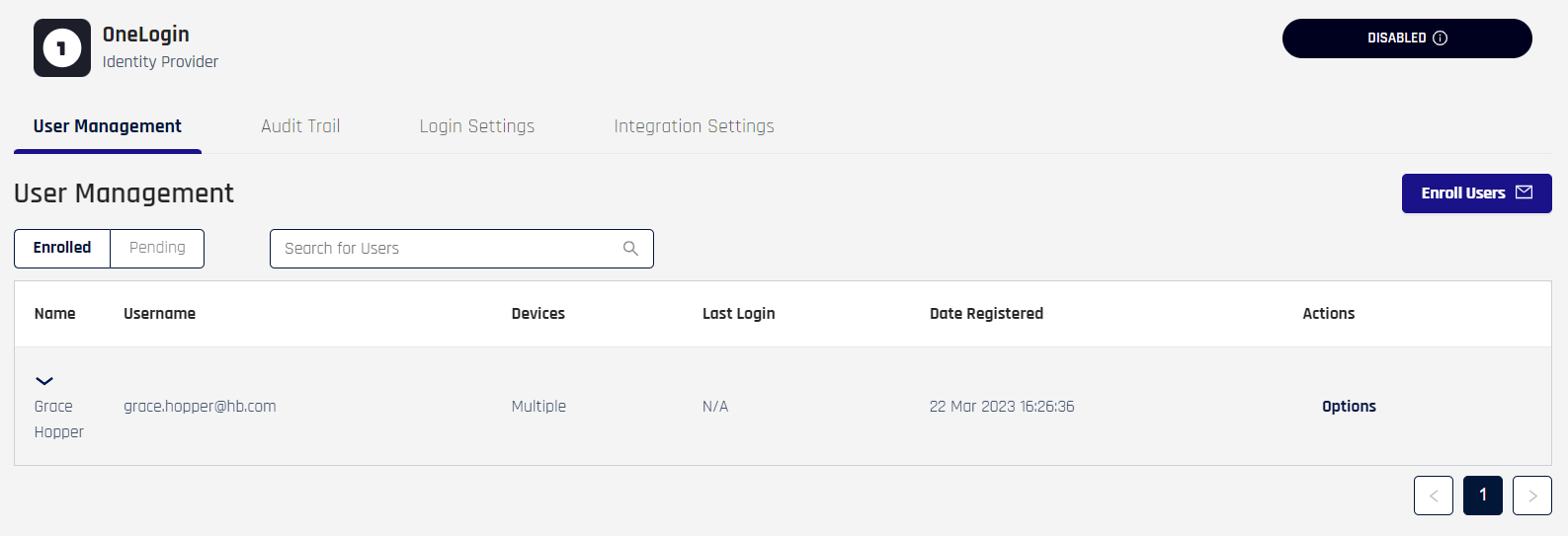Click the Multiple devices cell
Viewport: 1568px width, 536px height.
point(538,407)
